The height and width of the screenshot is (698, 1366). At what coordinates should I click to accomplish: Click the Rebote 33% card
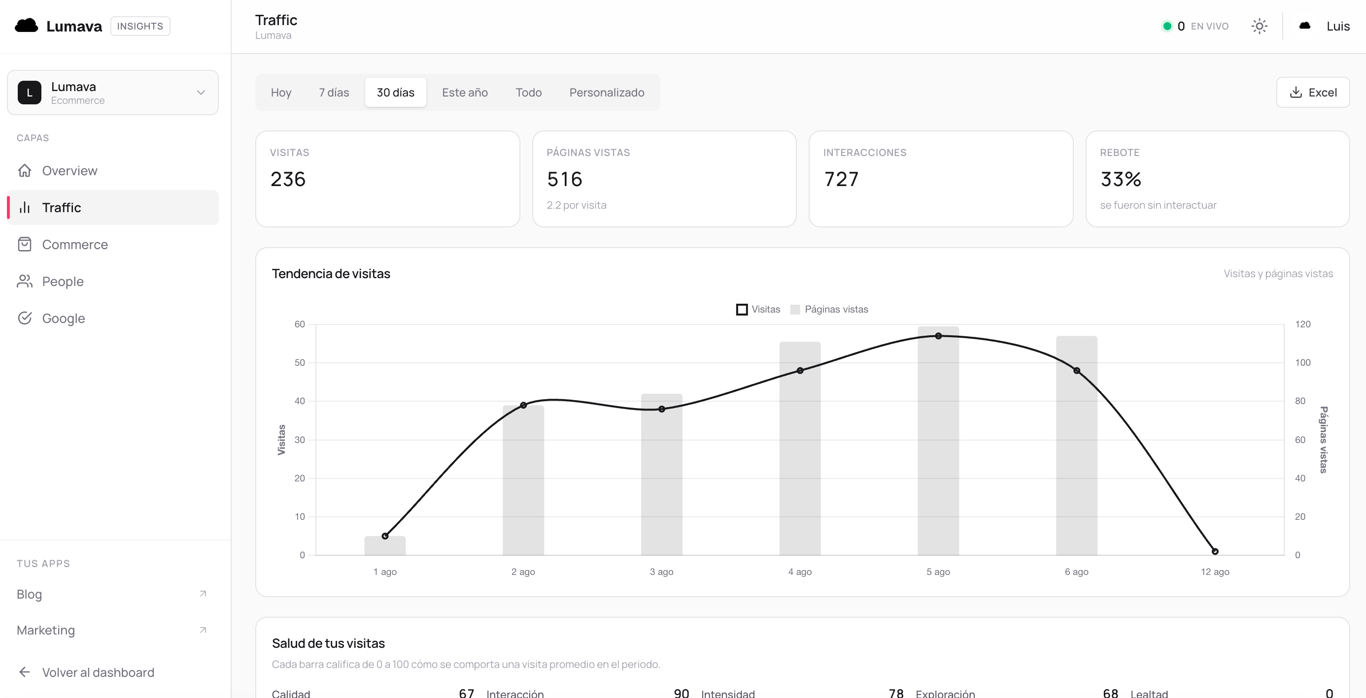[1218, 179]
